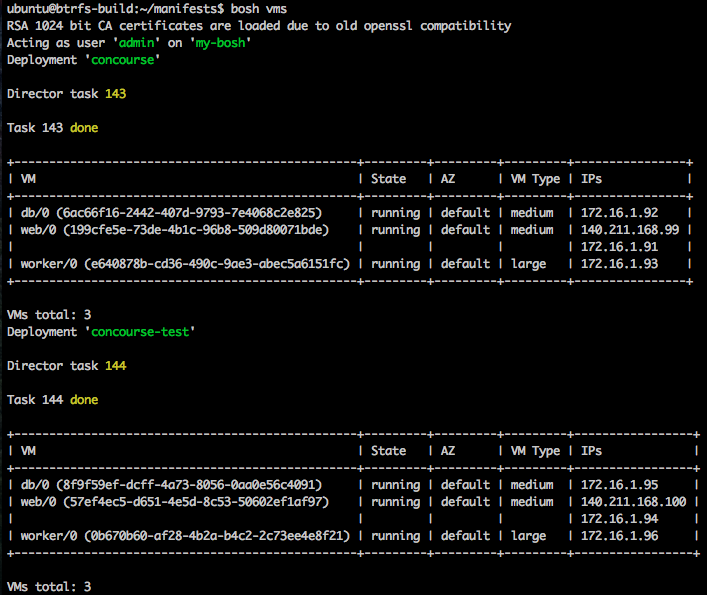Viewport: 707px width, 595px height.
Task: Click 'IPs' header in concourse-test table
Action: point(591,451)
